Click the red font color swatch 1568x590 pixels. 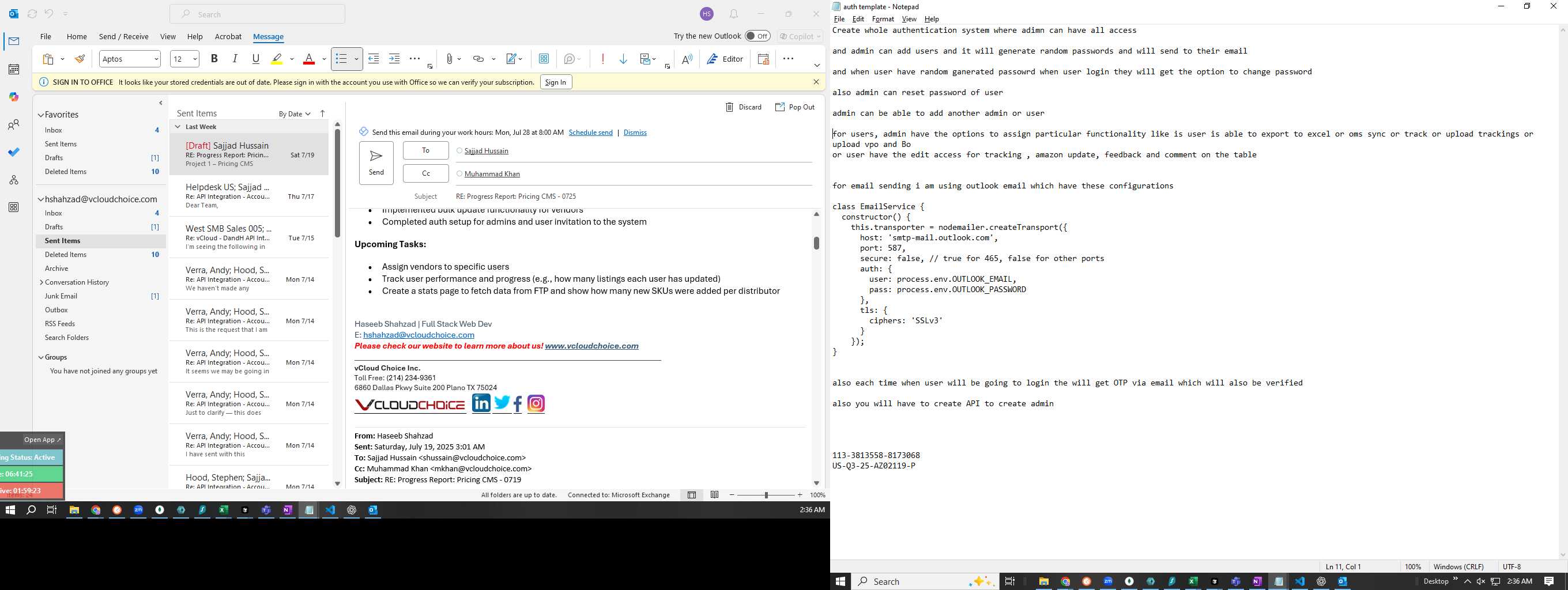coord(308,59)
